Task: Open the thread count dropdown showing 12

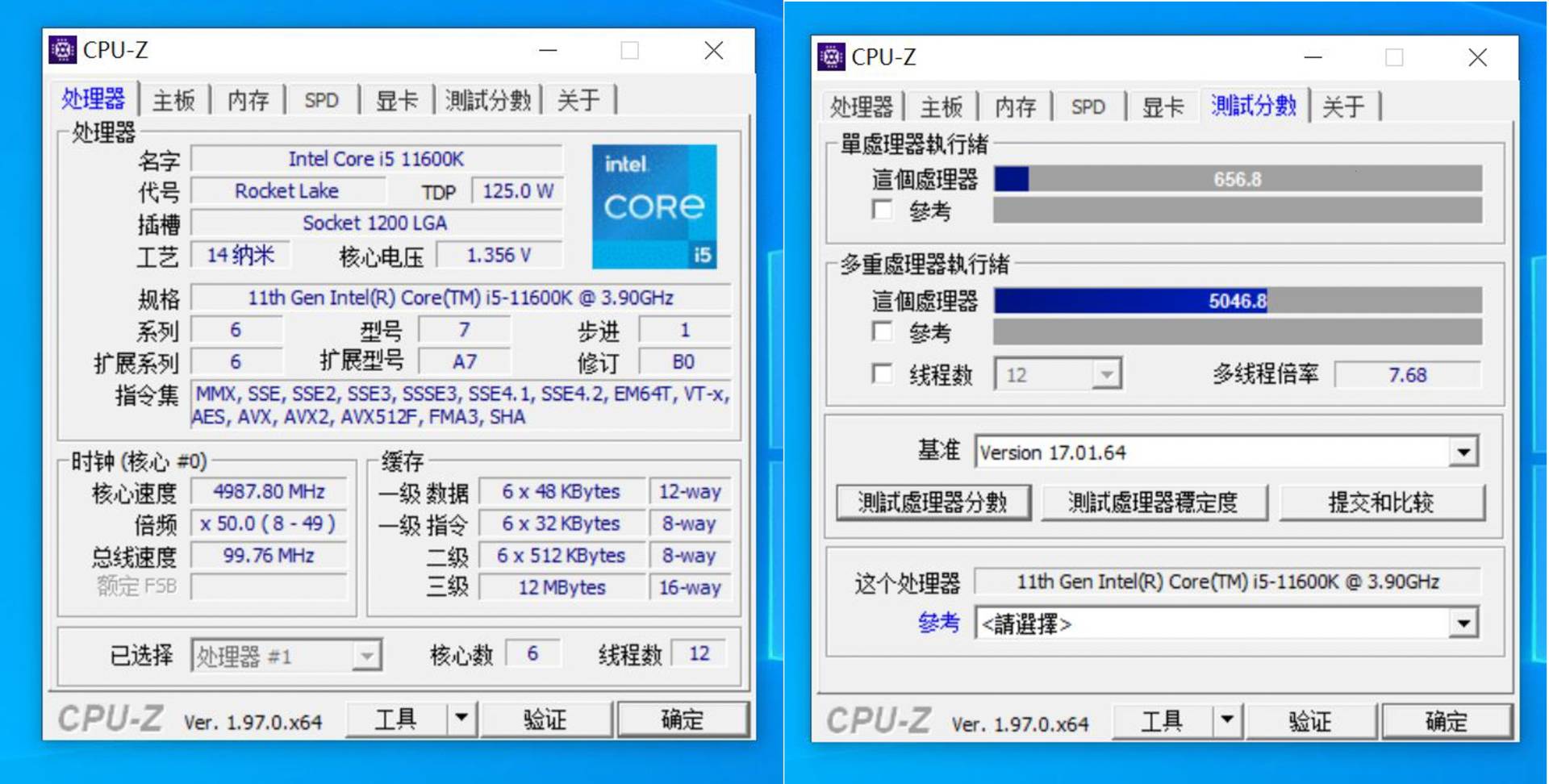Action: (x=1107, y=373)
